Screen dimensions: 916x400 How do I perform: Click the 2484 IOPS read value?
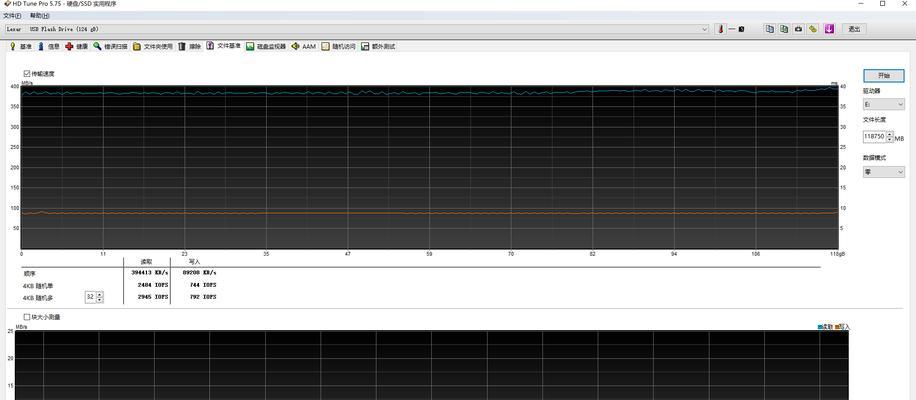(x=152, y=285)
